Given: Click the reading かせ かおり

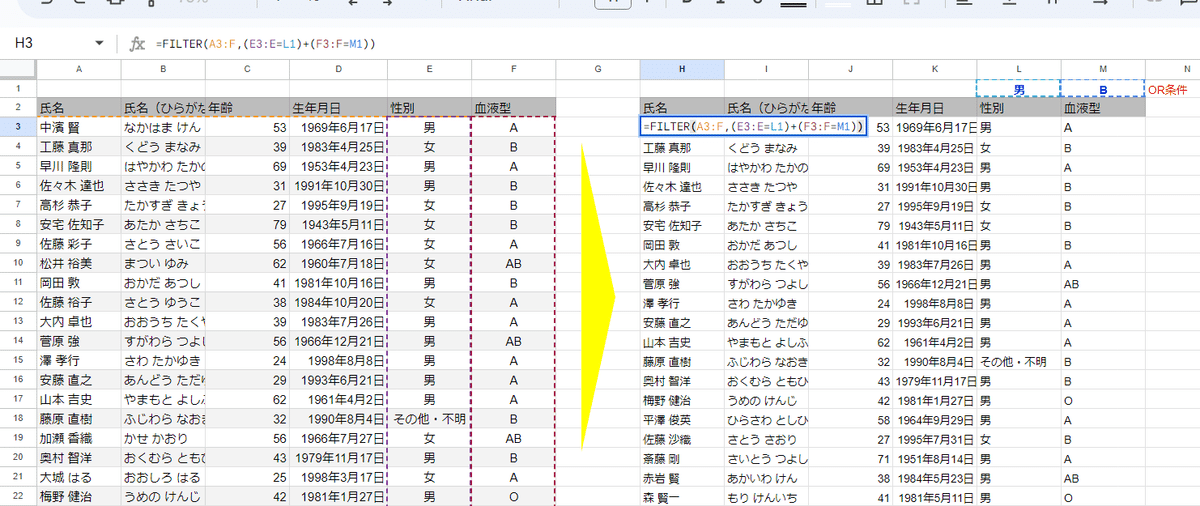Looking at the screenshot, I should pos(155,438).
